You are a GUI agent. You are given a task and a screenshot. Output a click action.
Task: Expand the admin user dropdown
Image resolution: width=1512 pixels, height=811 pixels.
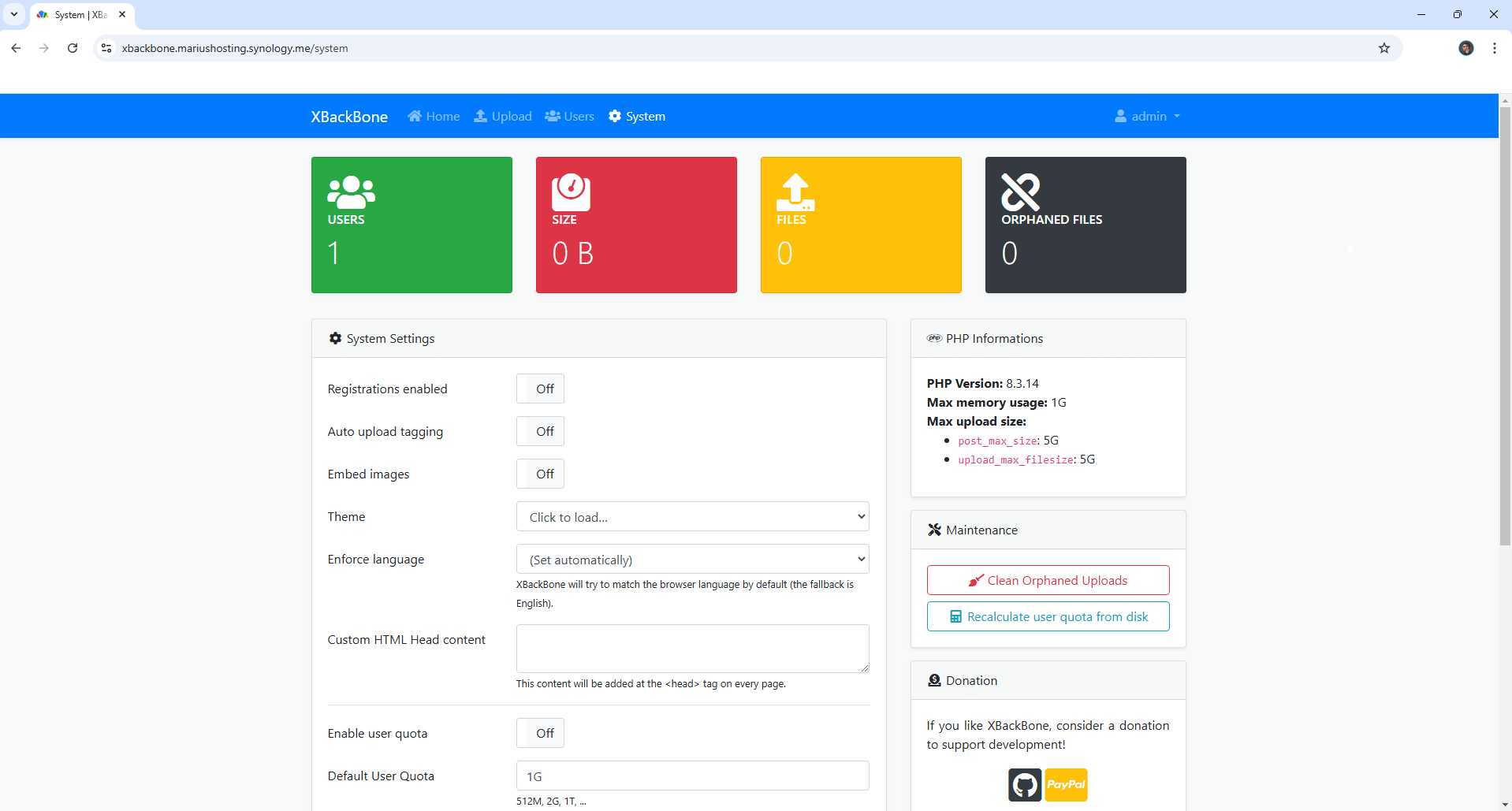pyautogui.click(x=1148, y=116)
